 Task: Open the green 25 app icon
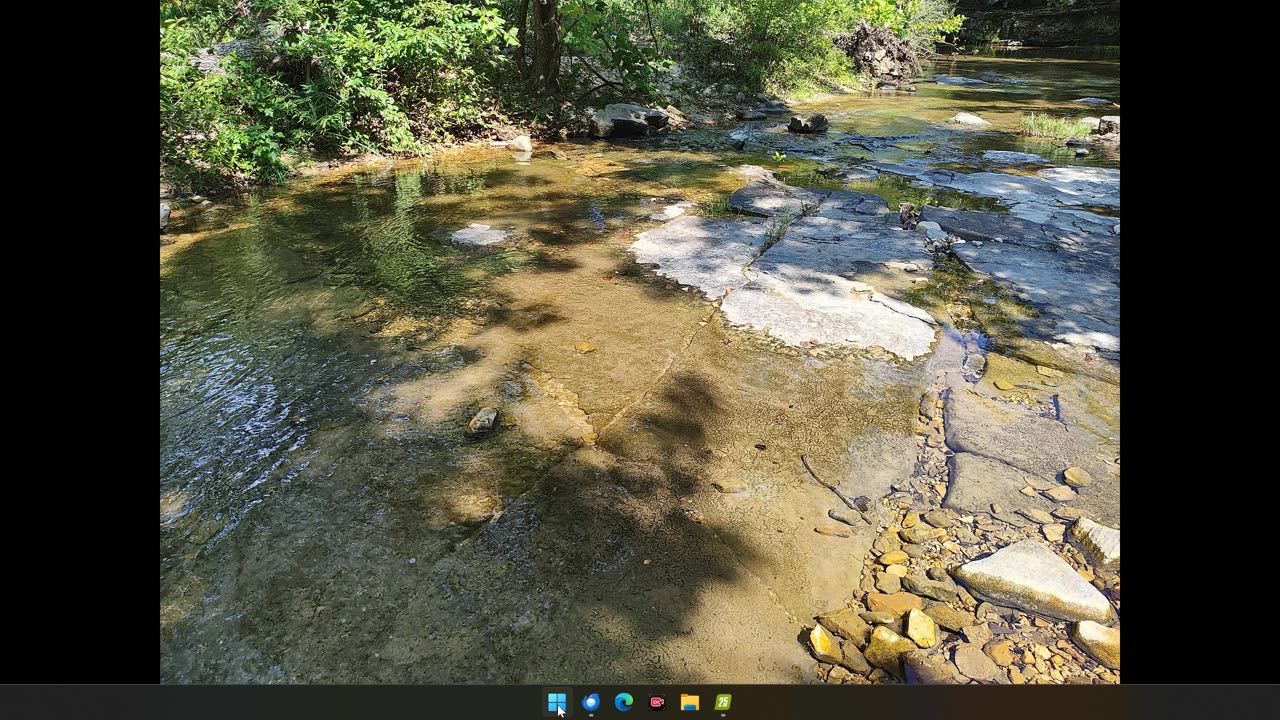(x=722, y=702)
